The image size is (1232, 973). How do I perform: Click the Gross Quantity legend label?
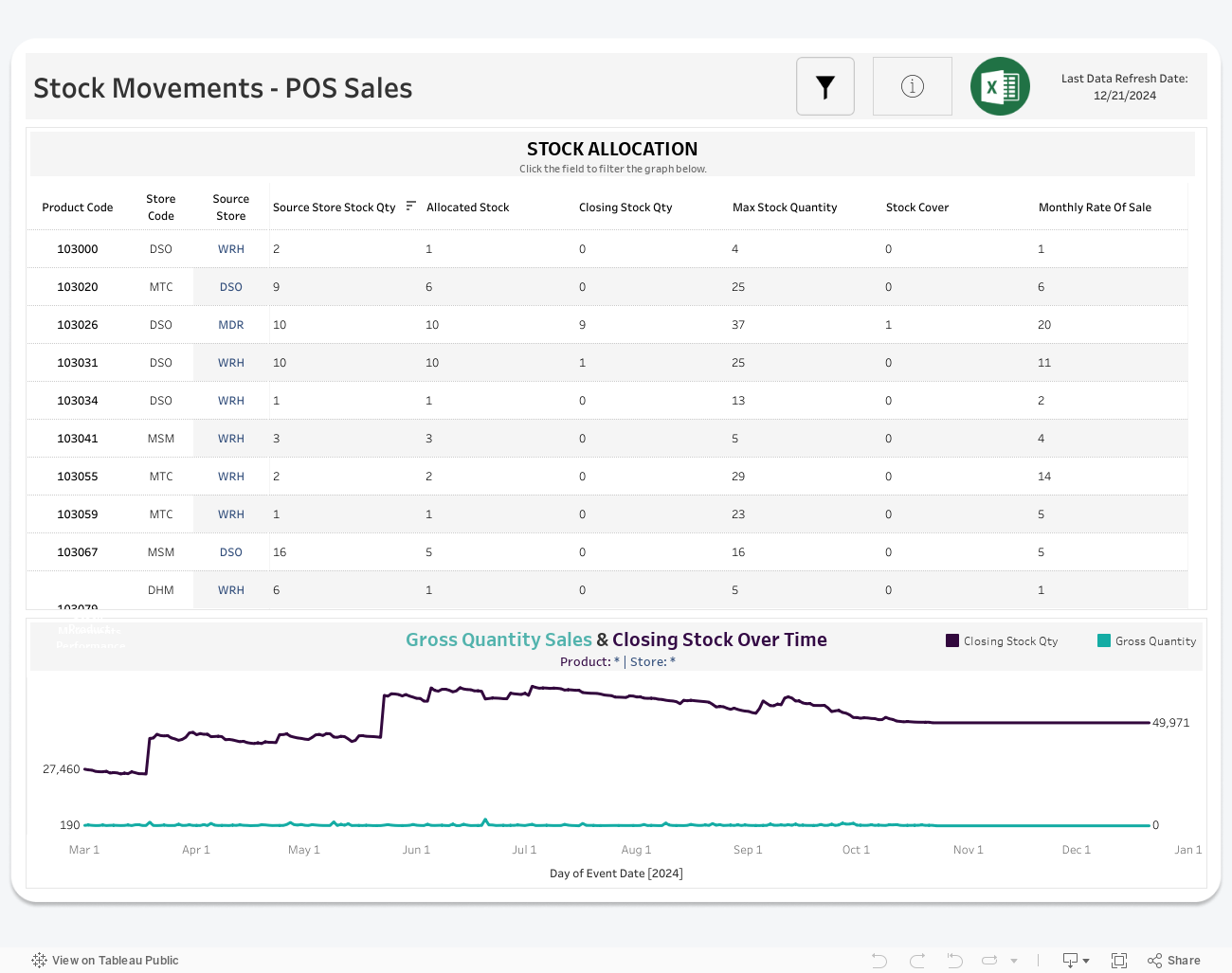(1155, 641)
